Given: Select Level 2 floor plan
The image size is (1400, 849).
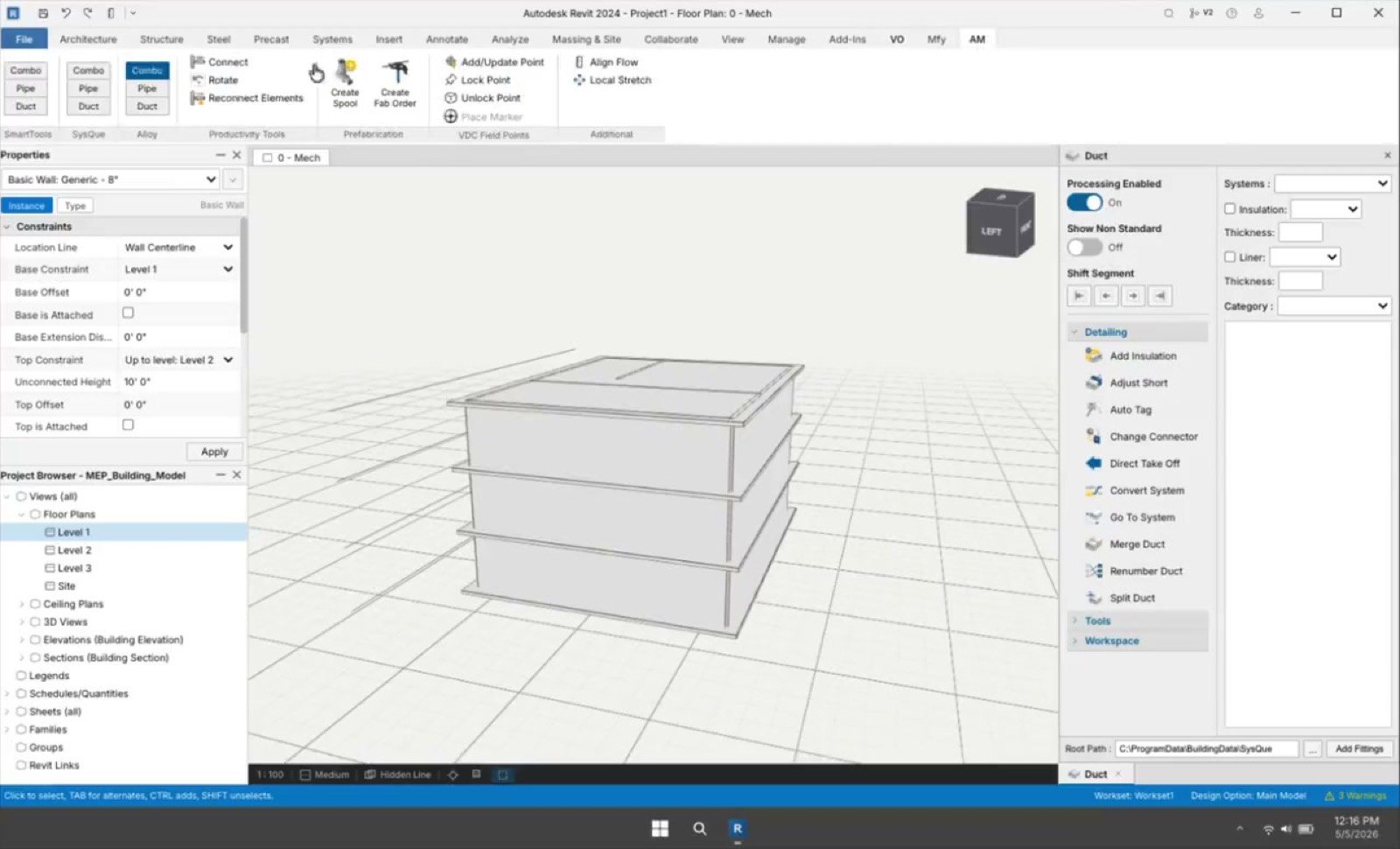Looking at the screenshot, I should pyautogui.click(x=73, y=550).
